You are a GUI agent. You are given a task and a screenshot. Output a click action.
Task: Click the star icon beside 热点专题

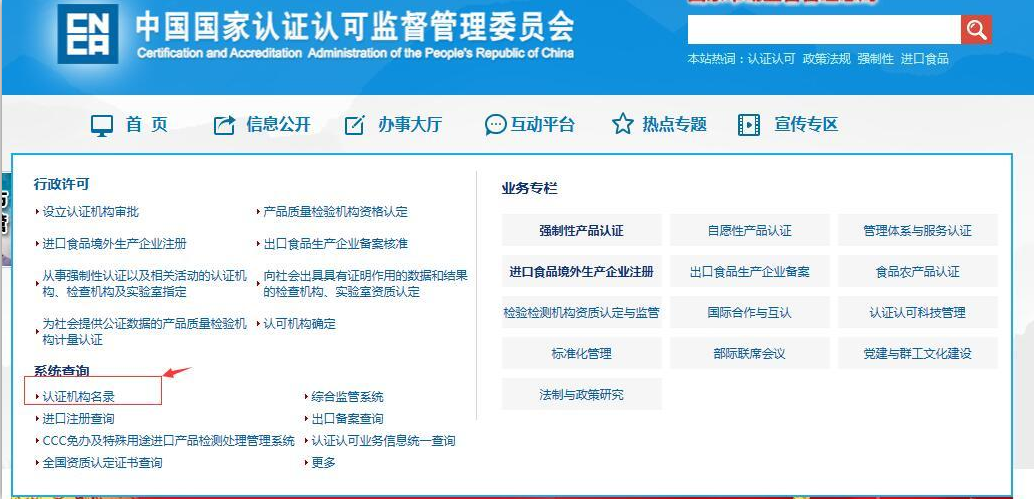pos(623,124)
